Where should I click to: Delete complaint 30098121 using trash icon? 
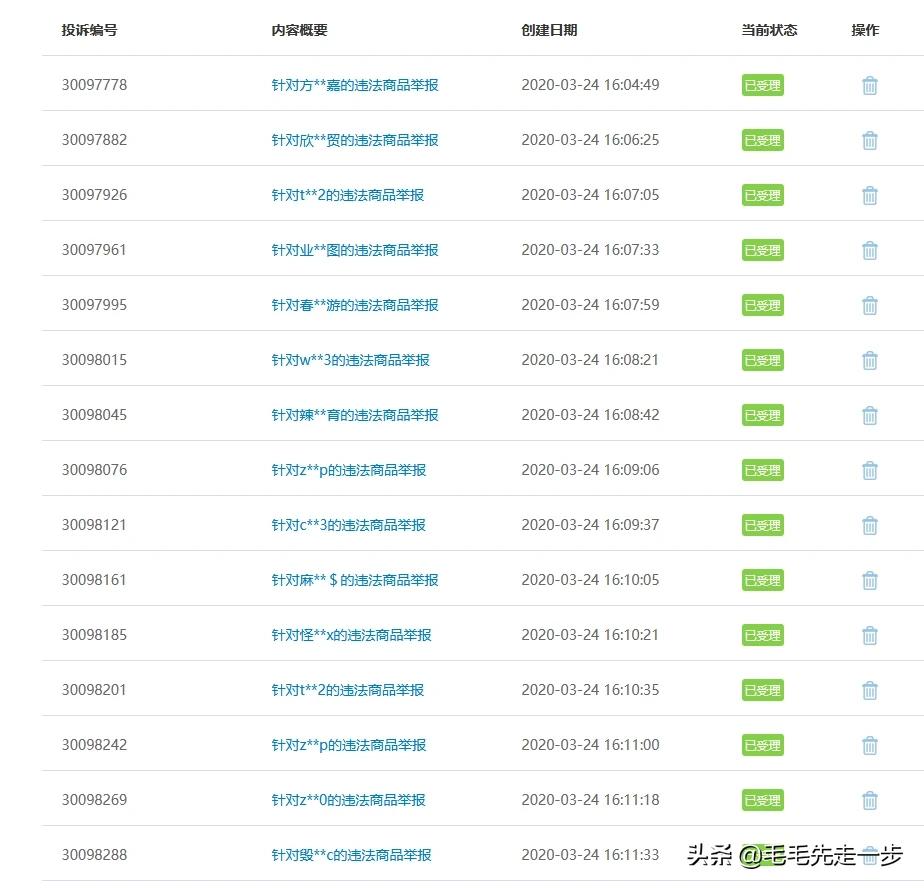point(869,524)
